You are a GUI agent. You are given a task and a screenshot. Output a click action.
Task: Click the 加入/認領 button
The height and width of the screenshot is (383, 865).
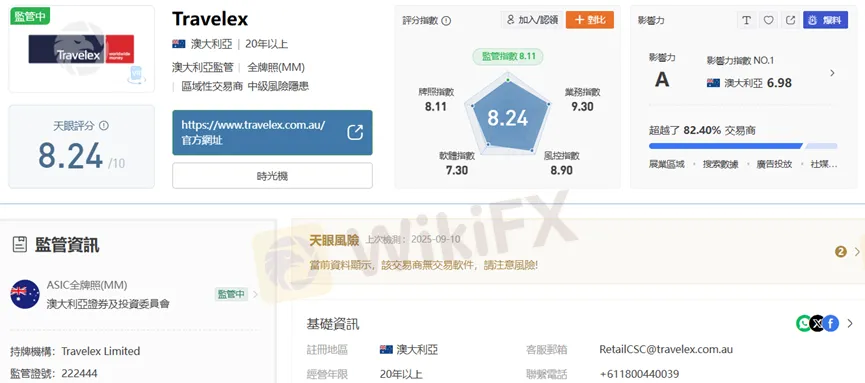point(532,20)
